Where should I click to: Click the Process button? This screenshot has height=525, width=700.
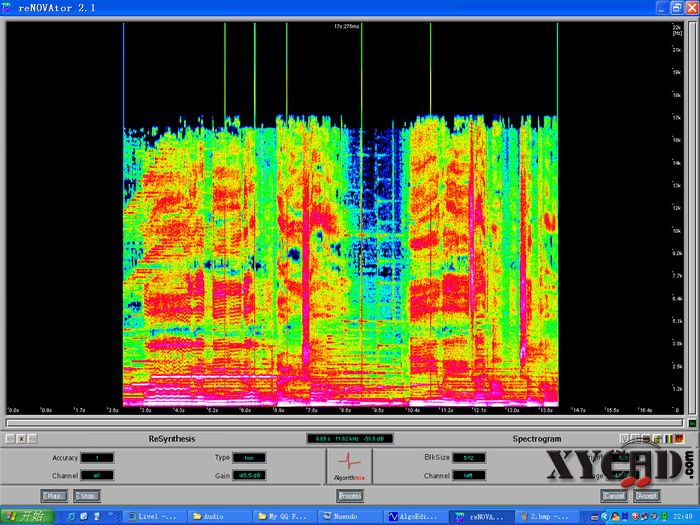pos(350,496)
